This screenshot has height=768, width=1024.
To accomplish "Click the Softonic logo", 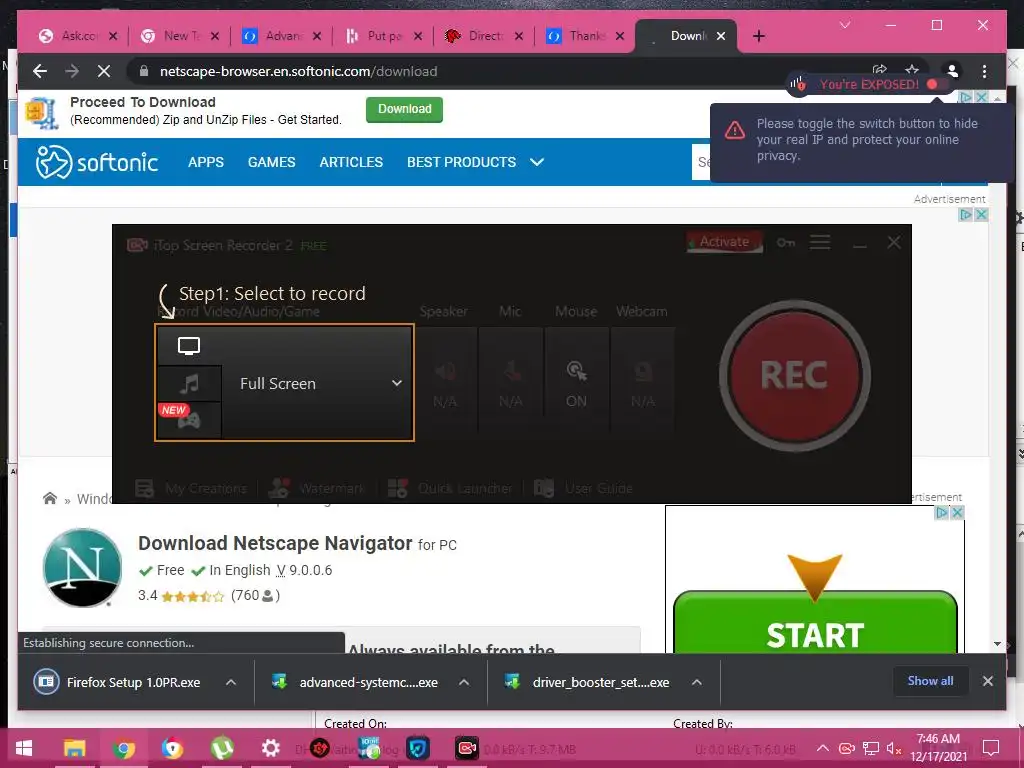I will tap(97, 162).
